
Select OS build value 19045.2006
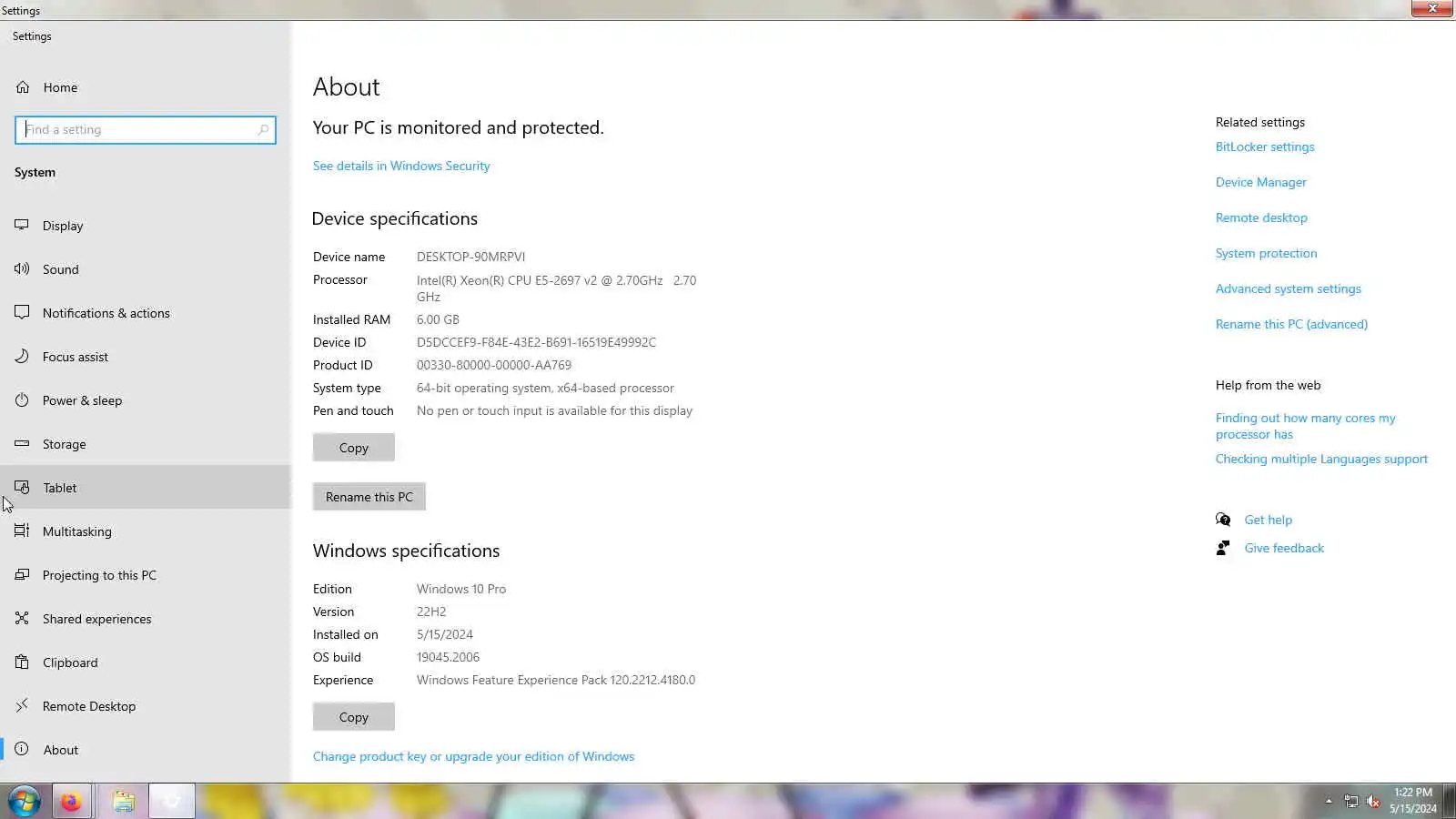click(x=448, y=657)
